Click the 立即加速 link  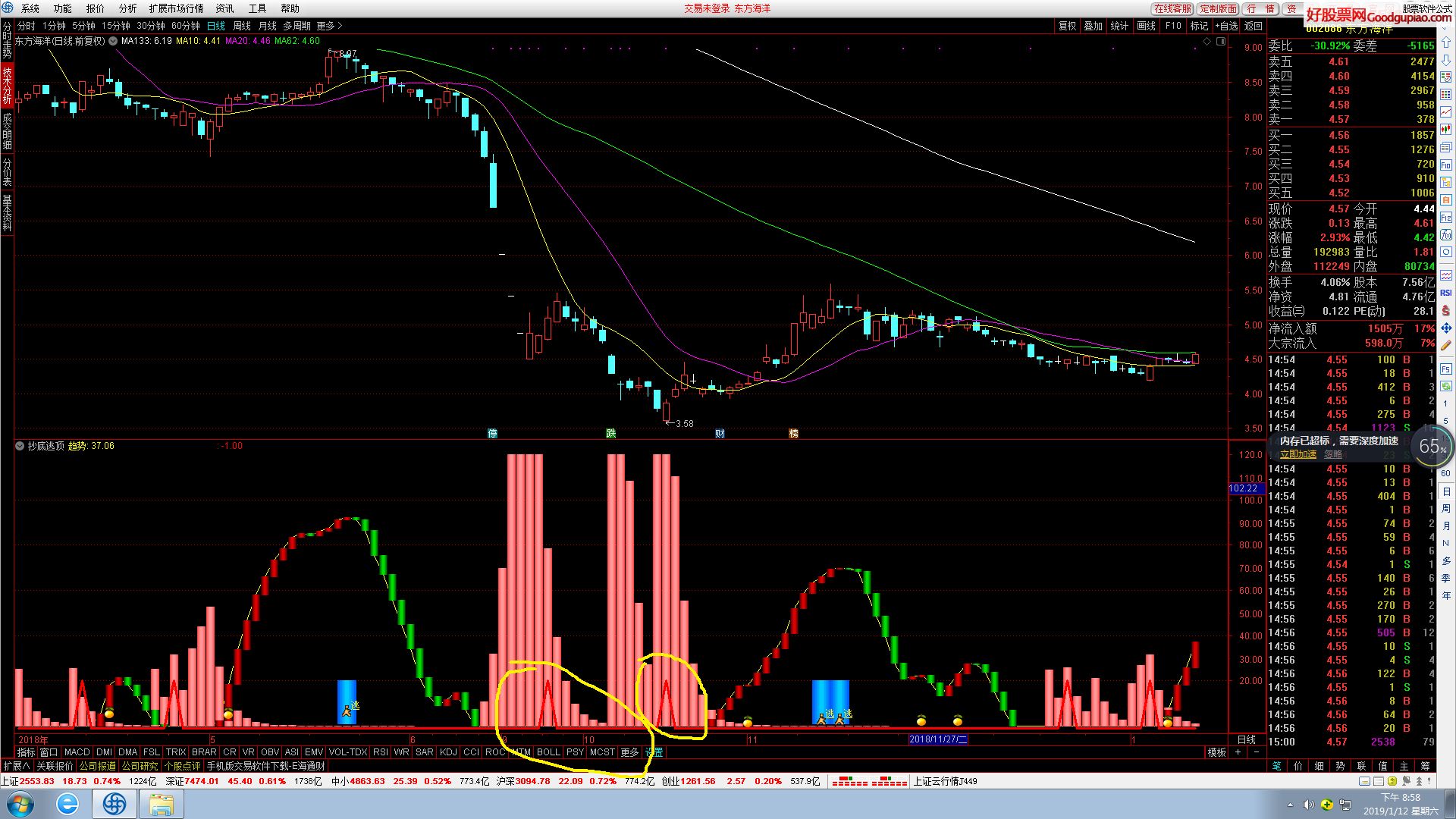click(1298, 454)
